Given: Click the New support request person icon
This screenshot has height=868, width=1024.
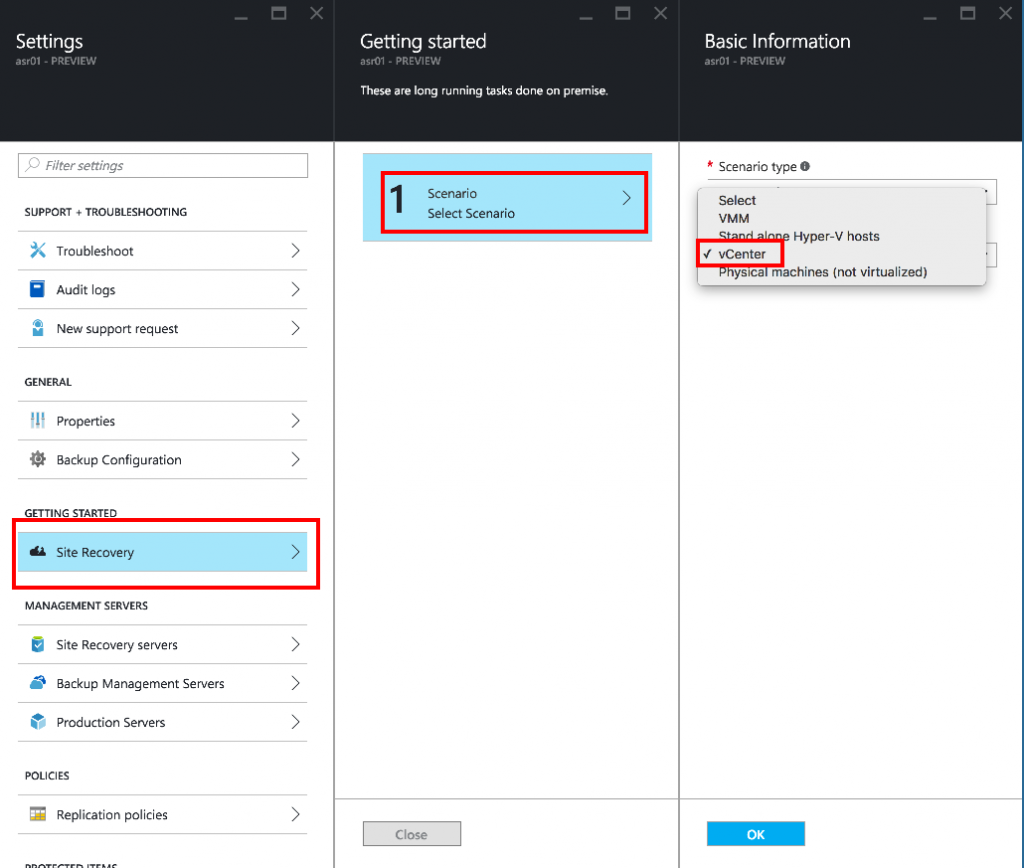Looking at the screenshot, I should click(38, 328).
